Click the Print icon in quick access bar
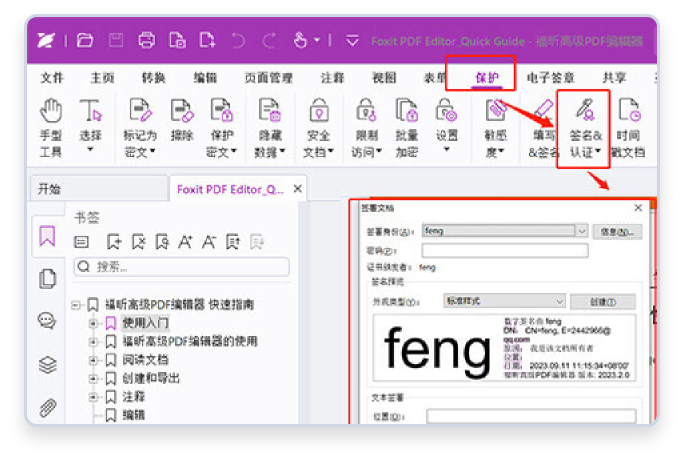The image size is (684, 461). [147, 41]
